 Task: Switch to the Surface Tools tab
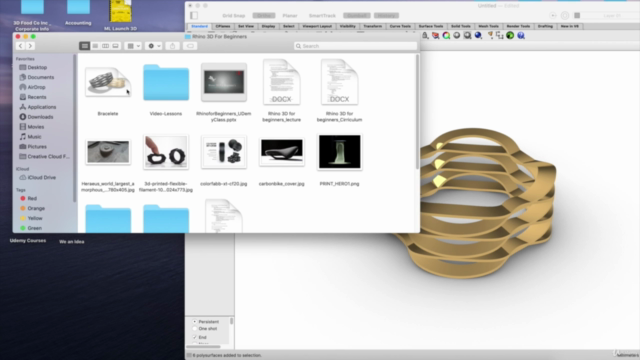click(x=431, y=26)
